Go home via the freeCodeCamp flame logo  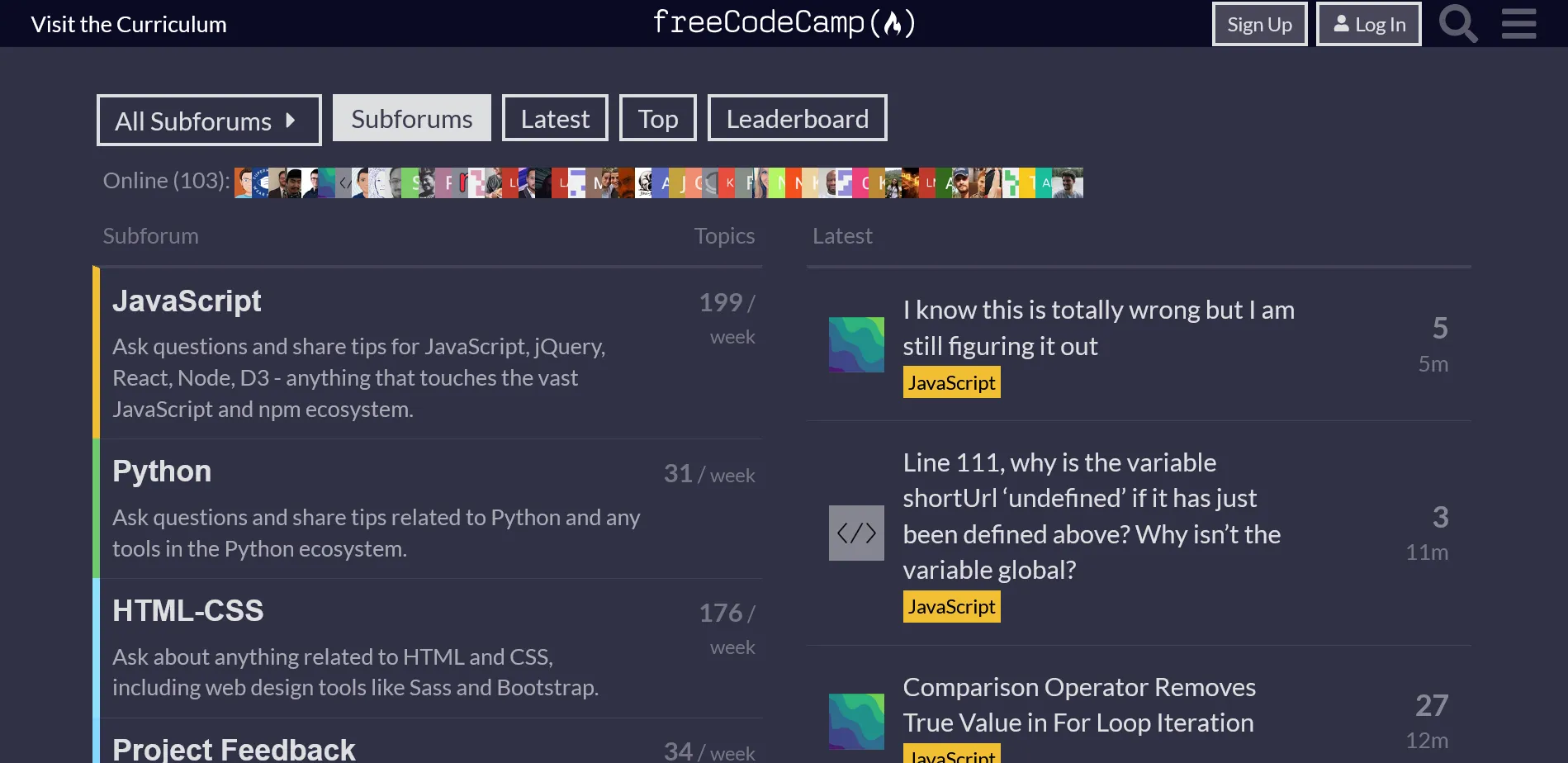point(784,23)
